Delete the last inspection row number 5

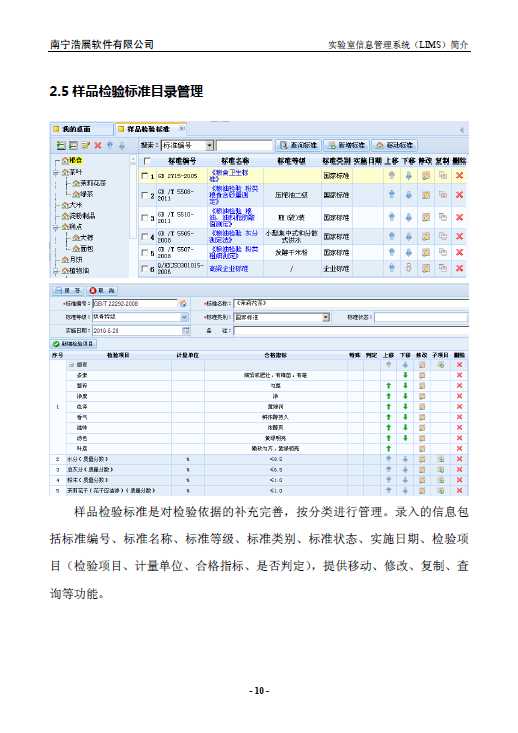point(459,491)
